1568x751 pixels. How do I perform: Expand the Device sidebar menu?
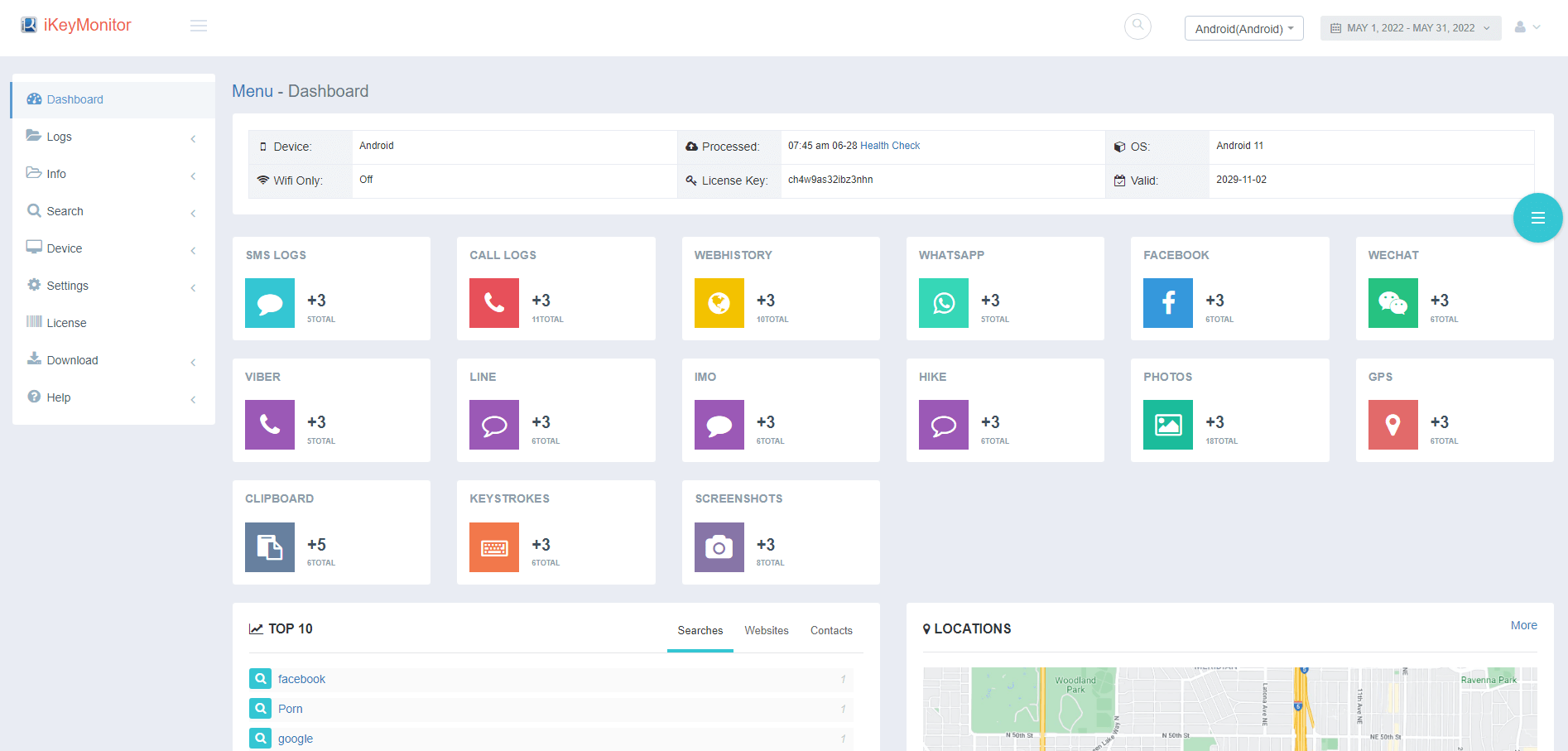(x=113, y=248)
